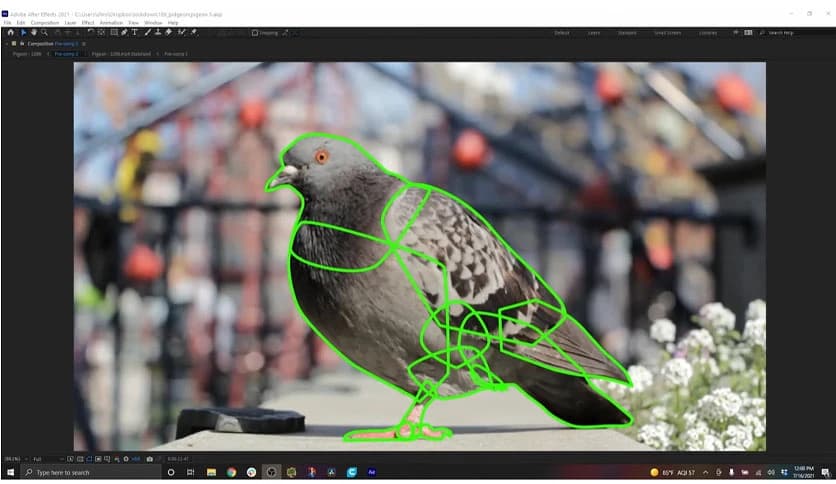Open the Effect menu
Viewport: 836px width, 484px height.
(88, 22)
